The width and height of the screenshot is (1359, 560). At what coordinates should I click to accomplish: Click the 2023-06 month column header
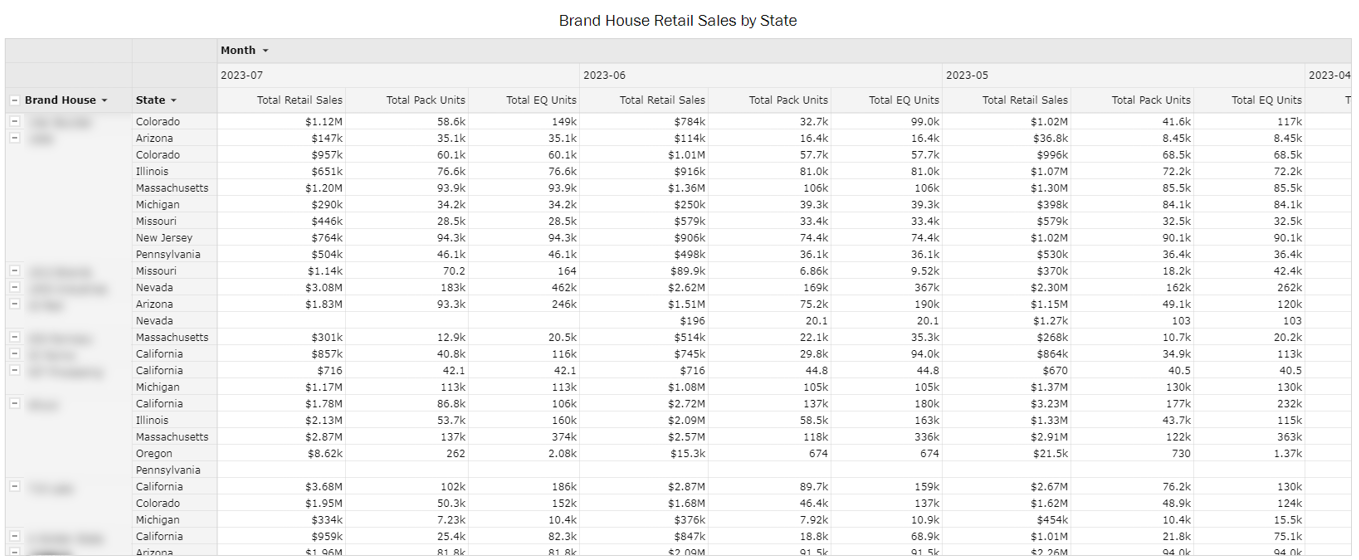[604, 75]
